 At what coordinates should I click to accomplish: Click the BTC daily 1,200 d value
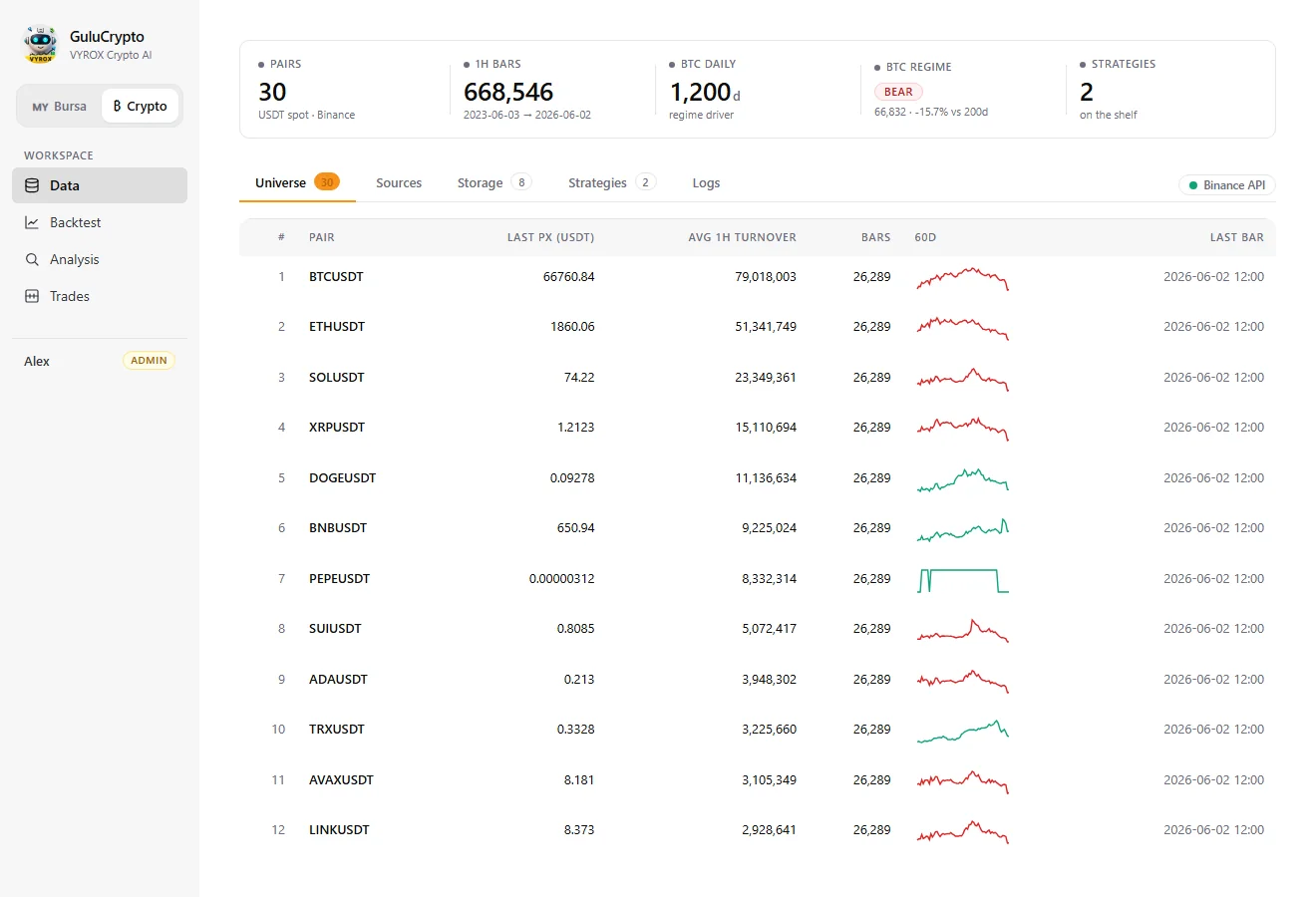coord(705,93)
